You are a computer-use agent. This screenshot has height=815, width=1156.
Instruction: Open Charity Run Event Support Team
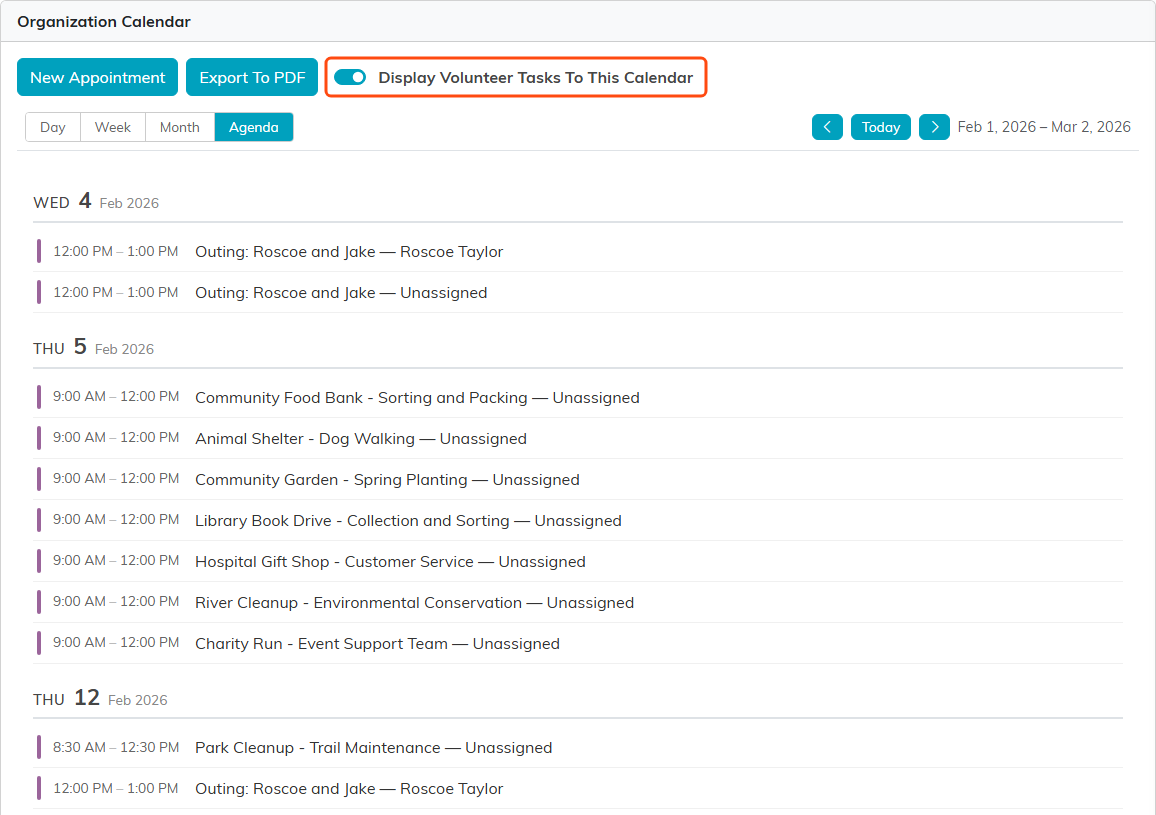[x=578, y=644]
